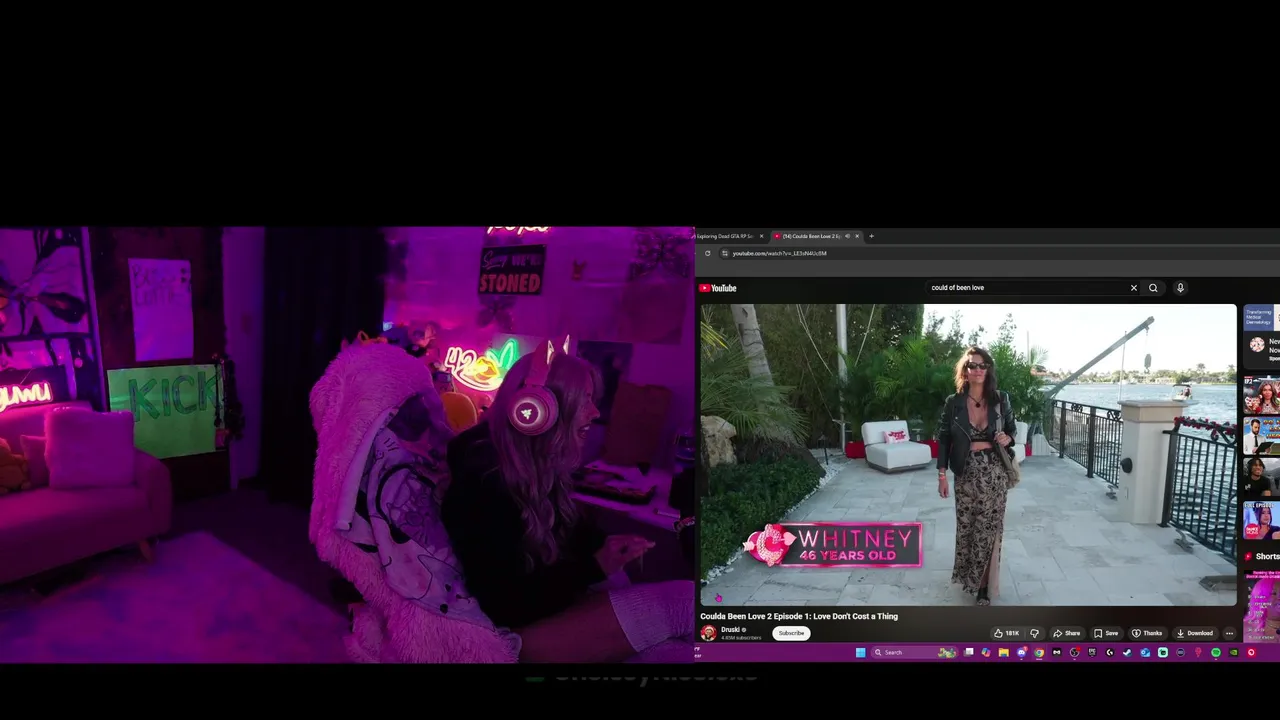Open Google Chrome from the taskbar
Viewport: 1280px width, 720px height.
[x=1039, y=652]
